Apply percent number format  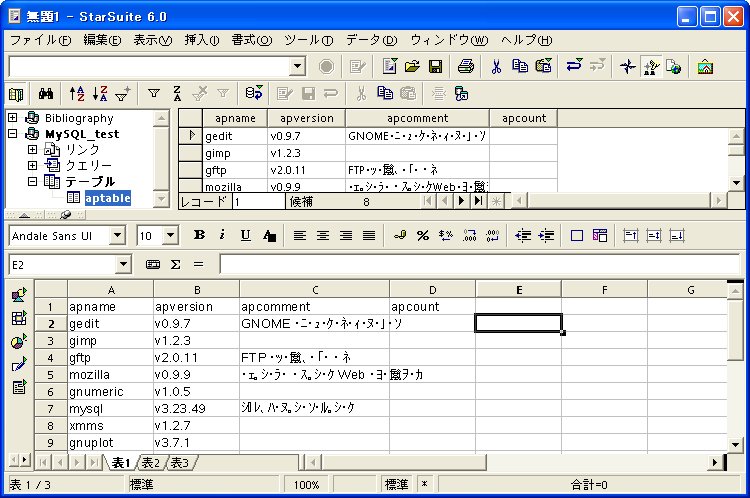(x=422, y=235)
